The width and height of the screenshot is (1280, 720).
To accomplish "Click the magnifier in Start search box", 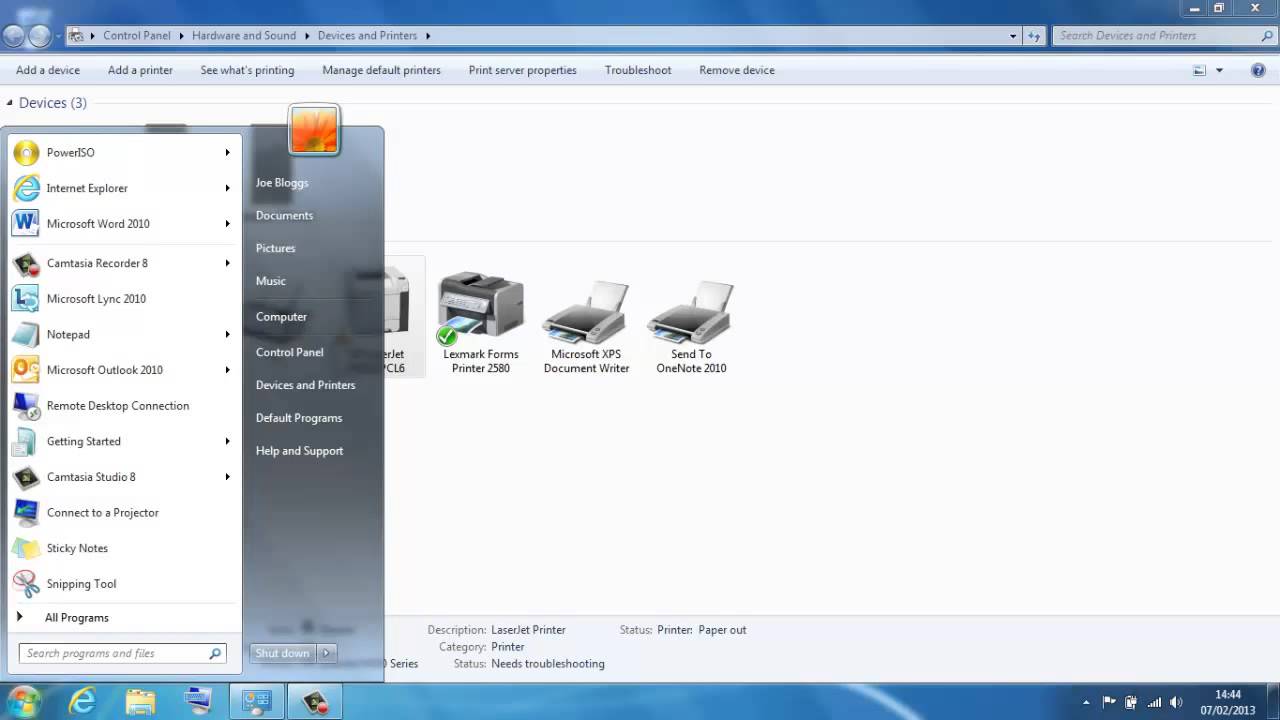I will tap(215, 654).
